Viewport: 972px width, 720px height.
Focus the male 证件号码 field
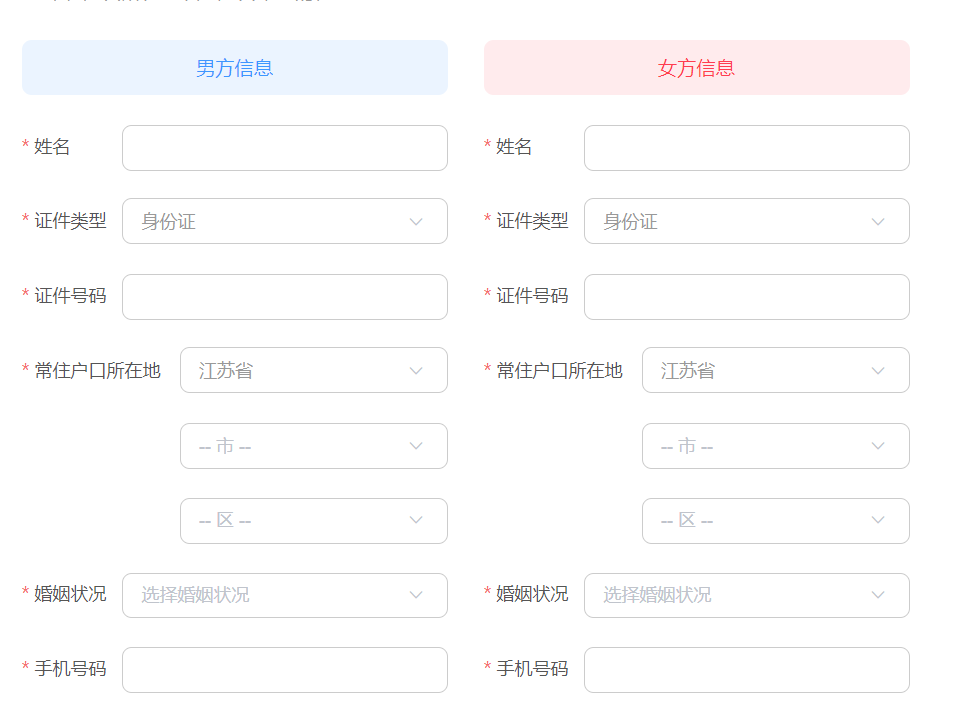tap(285, 297)
